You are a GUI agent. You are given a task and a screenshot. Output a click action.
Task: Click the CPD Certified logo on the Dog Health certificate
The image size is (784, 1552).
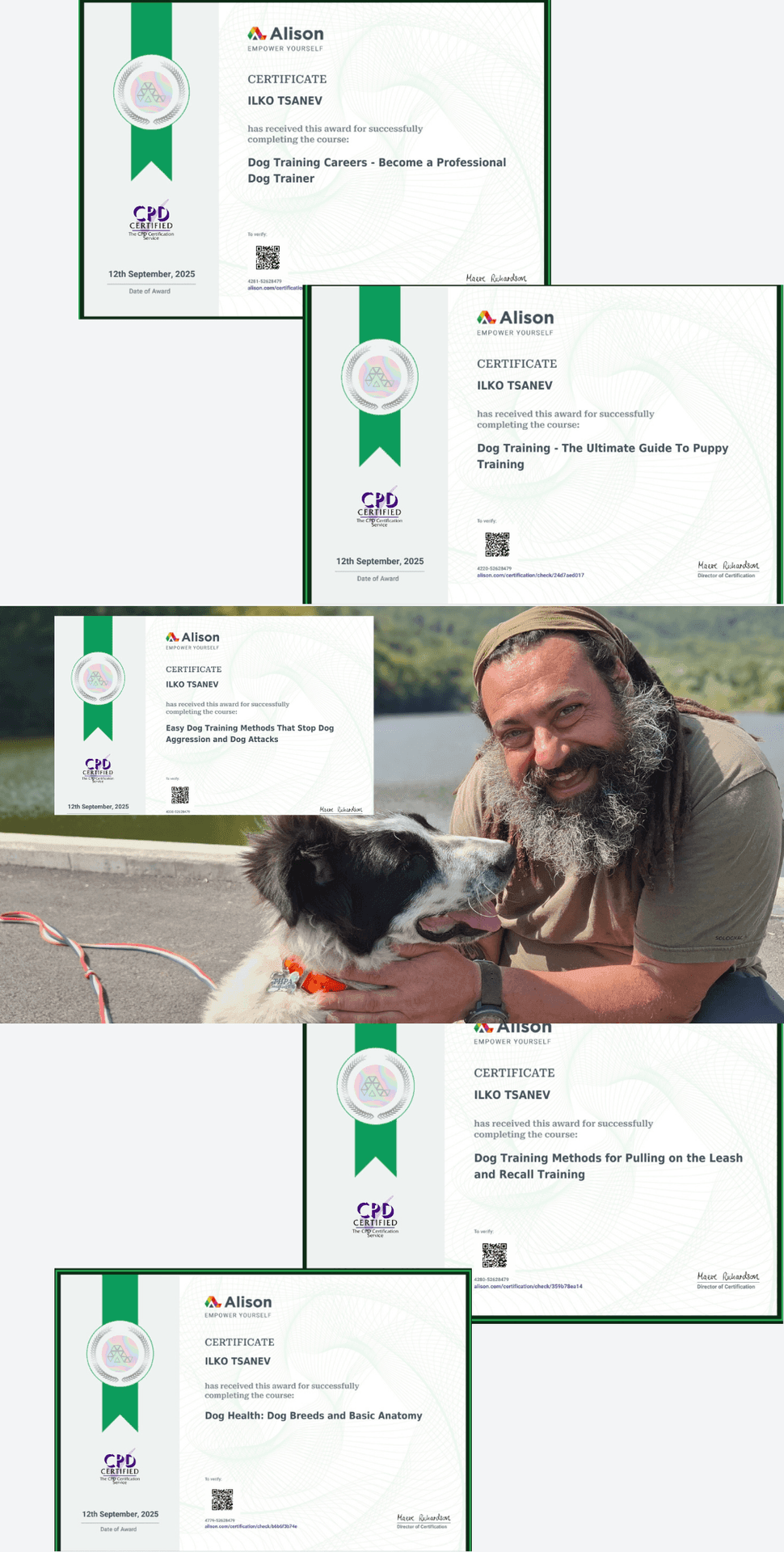click(120, 1466)
